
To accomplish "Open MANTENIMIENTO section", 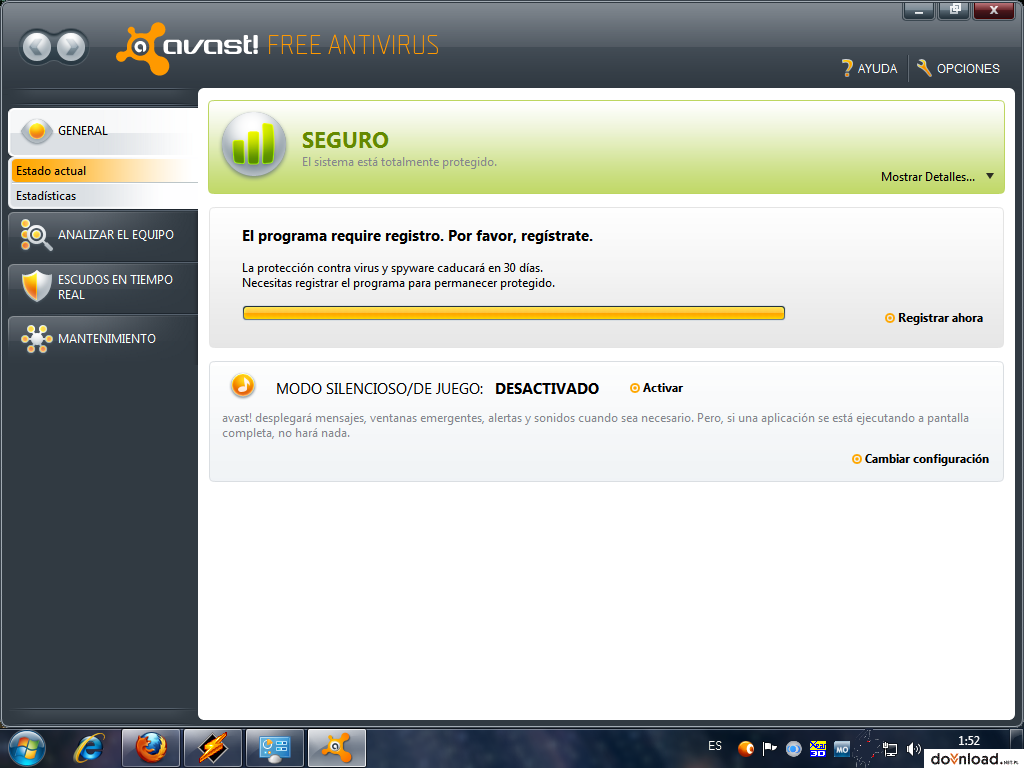I will [103, 338].
